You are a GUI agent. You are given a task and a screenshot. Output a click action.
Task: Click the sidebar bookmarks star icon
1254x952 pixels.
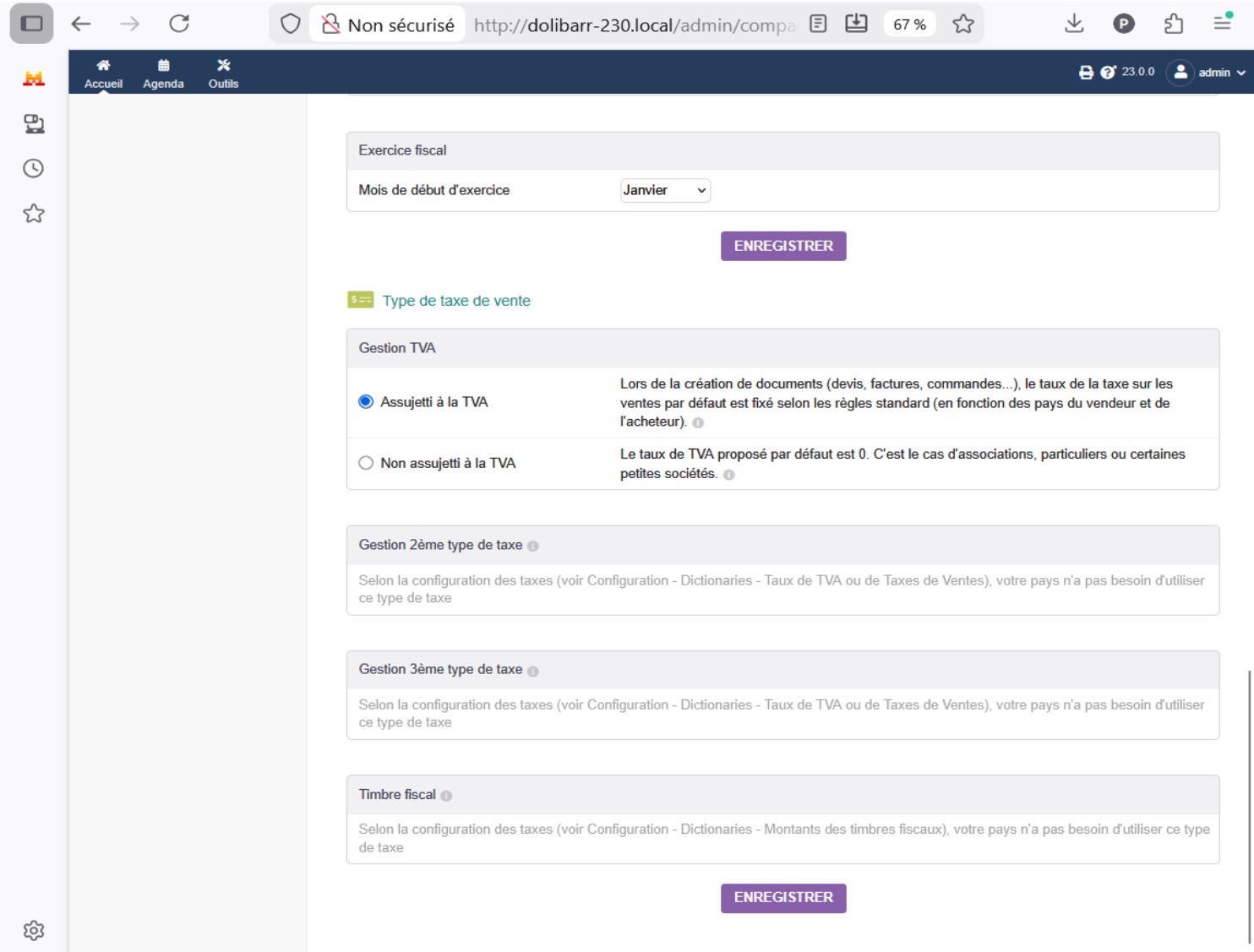tap(33, 213)
